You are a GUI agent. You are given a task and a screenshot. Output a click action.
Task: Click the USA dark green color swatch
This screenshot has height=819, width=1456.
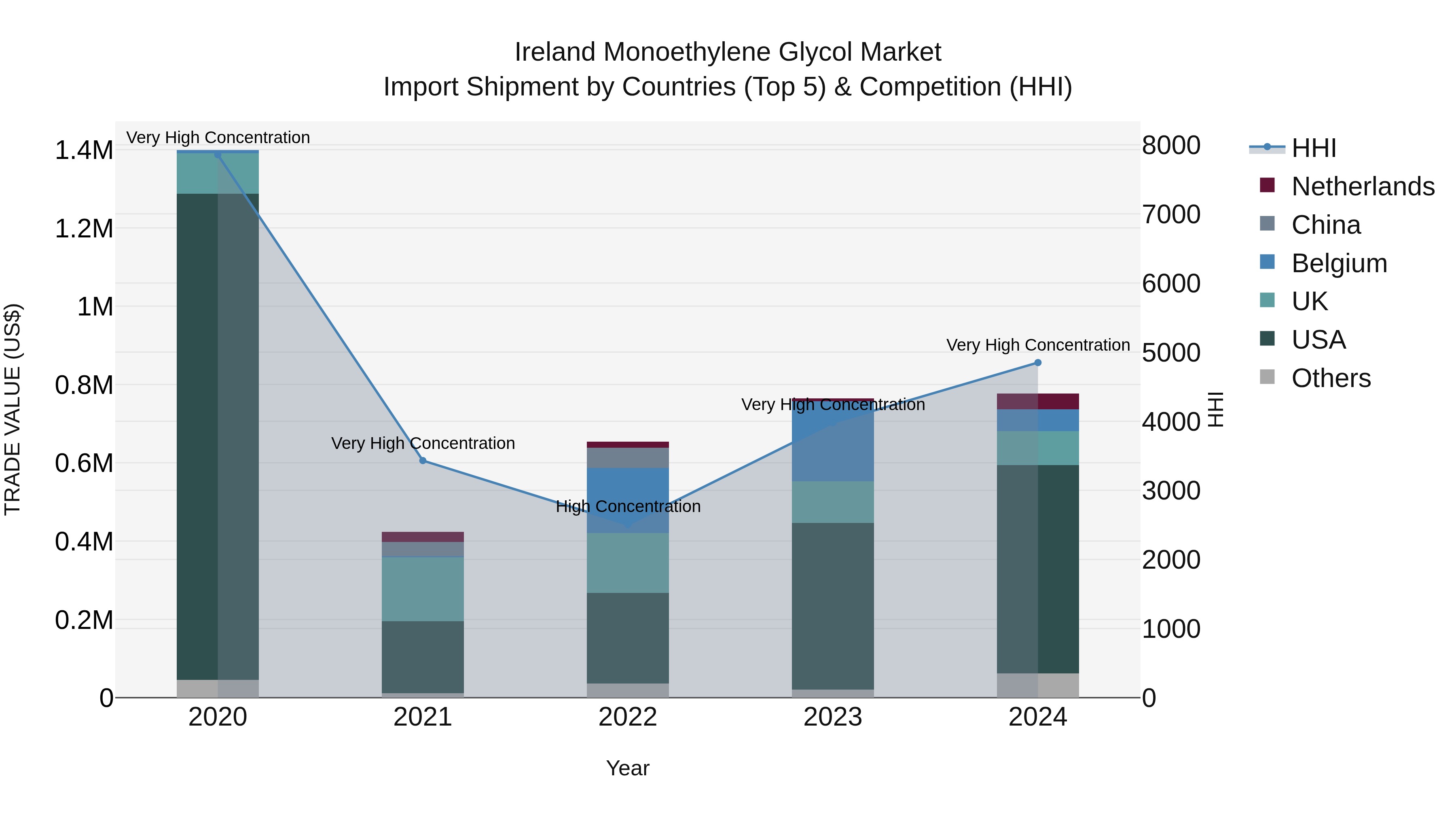[1267, 339]
